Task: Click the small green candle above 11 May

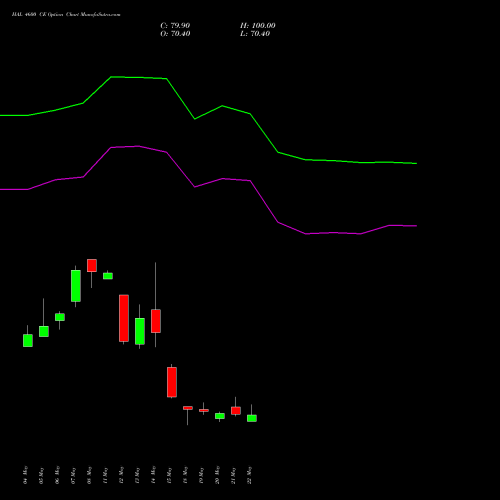Action: pyautogui.click(x=108, y=276)
